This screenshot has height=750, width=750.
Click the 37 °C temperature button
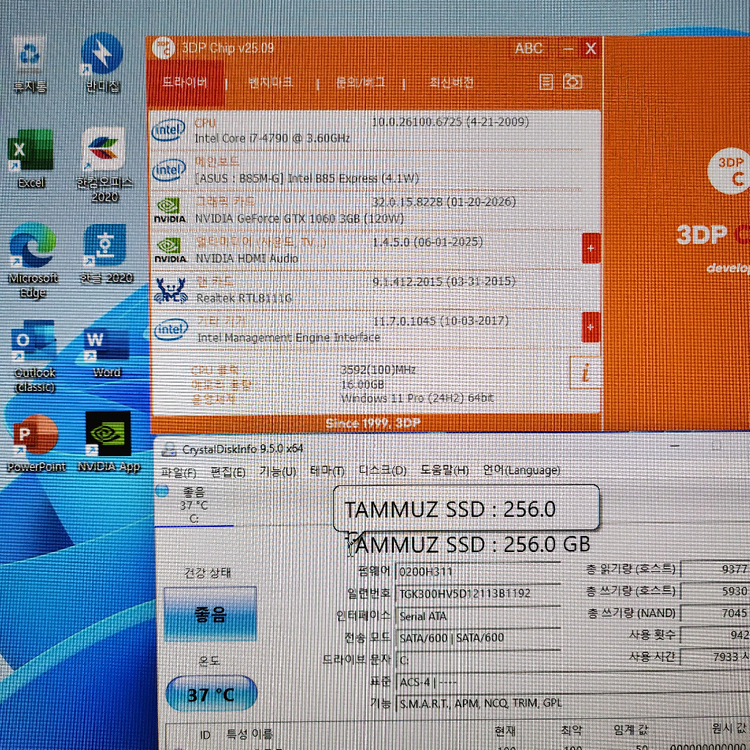pos(211,694)
